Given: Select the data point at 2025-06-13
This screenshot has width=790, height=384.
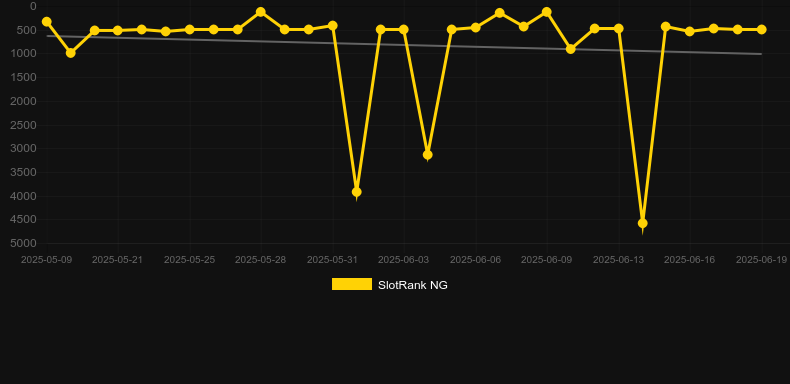Looking at the screenshot, I should [619, 29].
